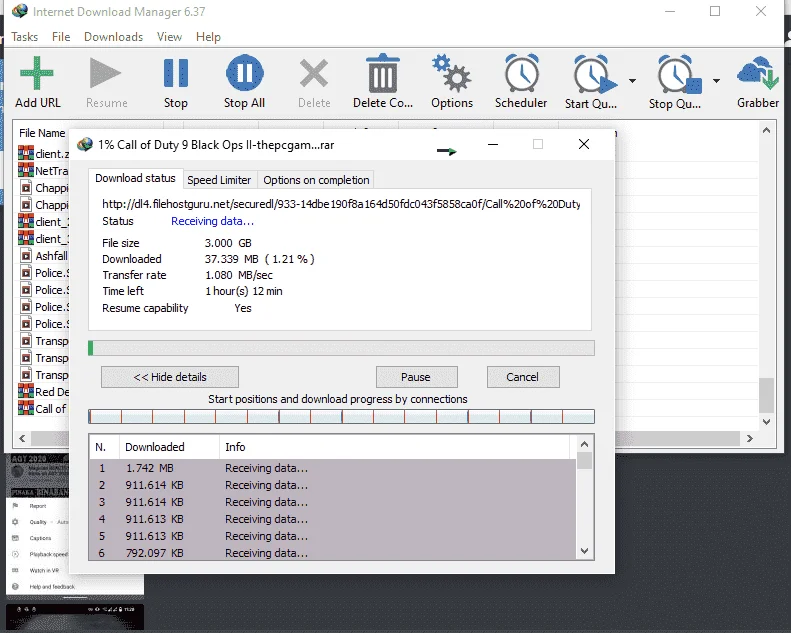The image size is (791, 633).
Task: Click the connections segment progress bar
Action: coord(341,416)
